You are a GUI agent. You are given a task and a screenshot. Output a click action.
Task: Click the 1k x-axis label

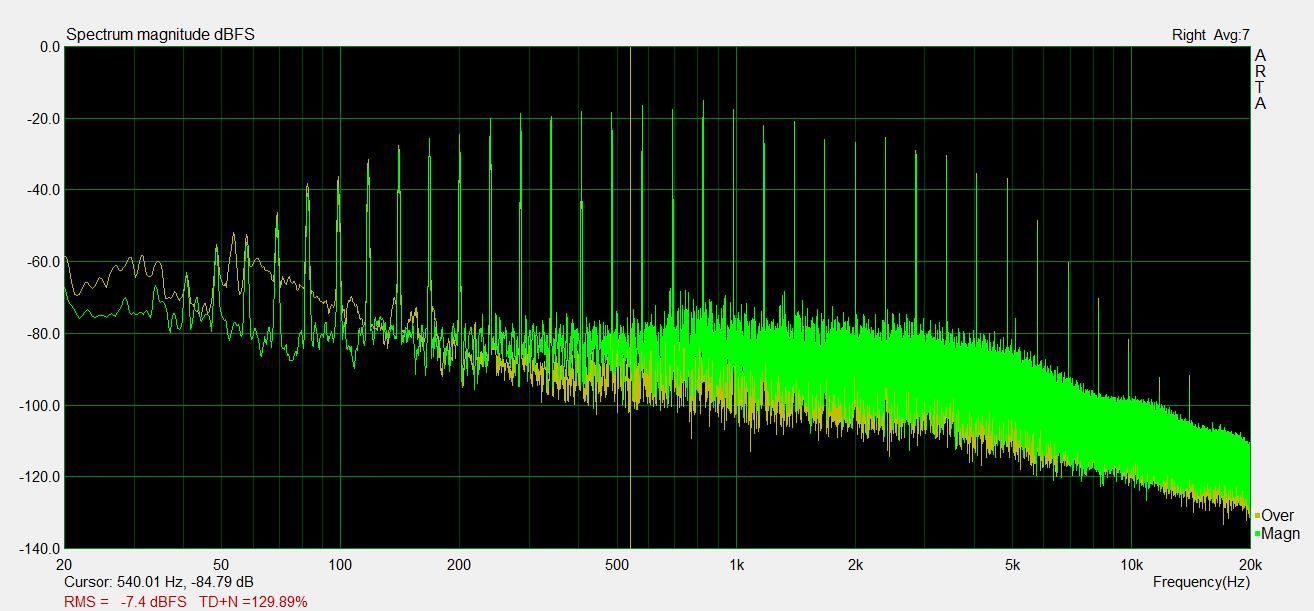pos(737,565)
